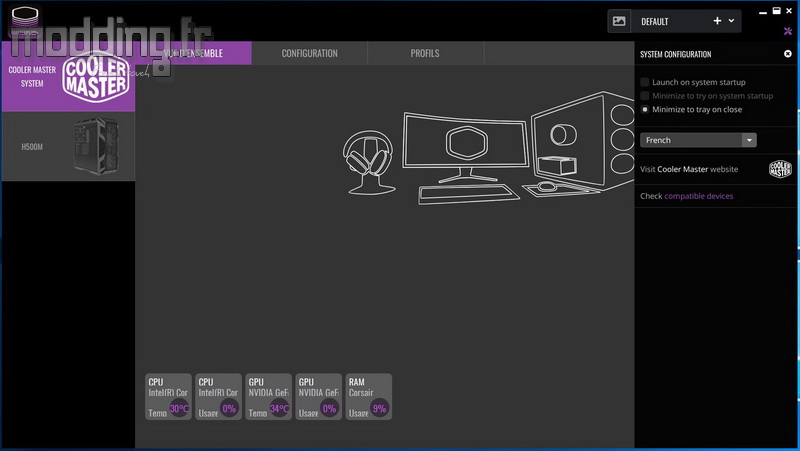Minimize the MasterPlus window
Screen dimensions: 800x451
pos(763,11)
